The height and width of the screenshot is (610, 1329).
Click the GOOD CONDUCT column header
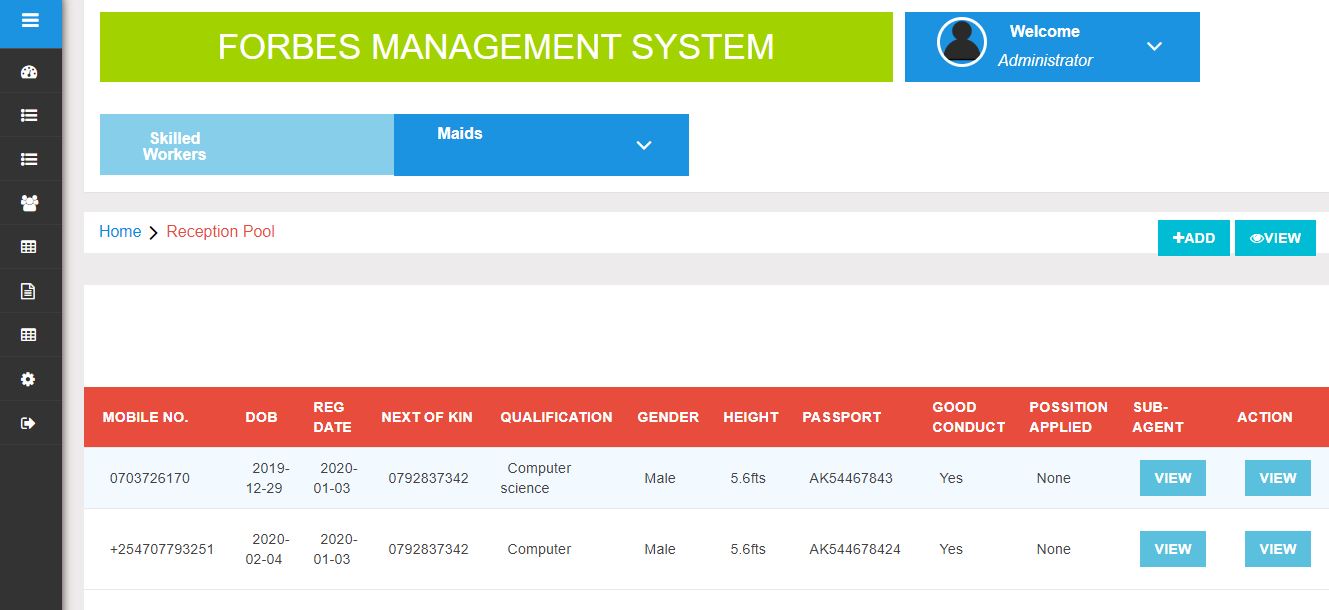(969, 417)
